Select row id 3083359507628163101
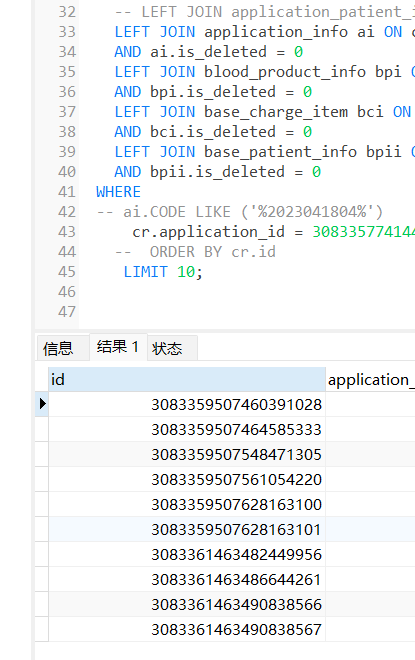Image resolution: width=415 pixels, height=660 pixels. pos(187,530)
